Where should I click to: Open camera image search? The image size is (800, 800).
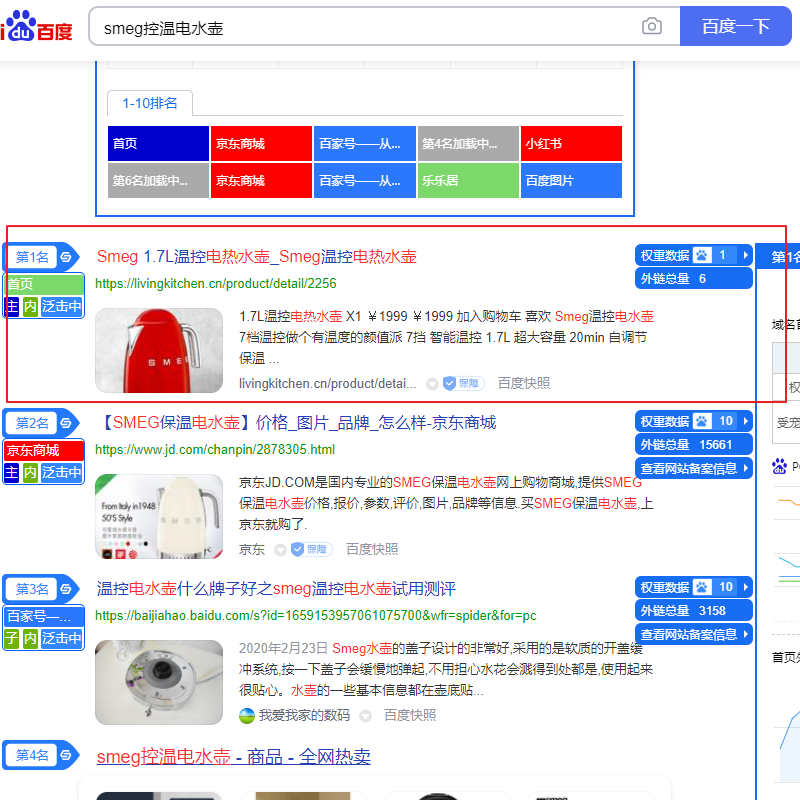[652, 26]
